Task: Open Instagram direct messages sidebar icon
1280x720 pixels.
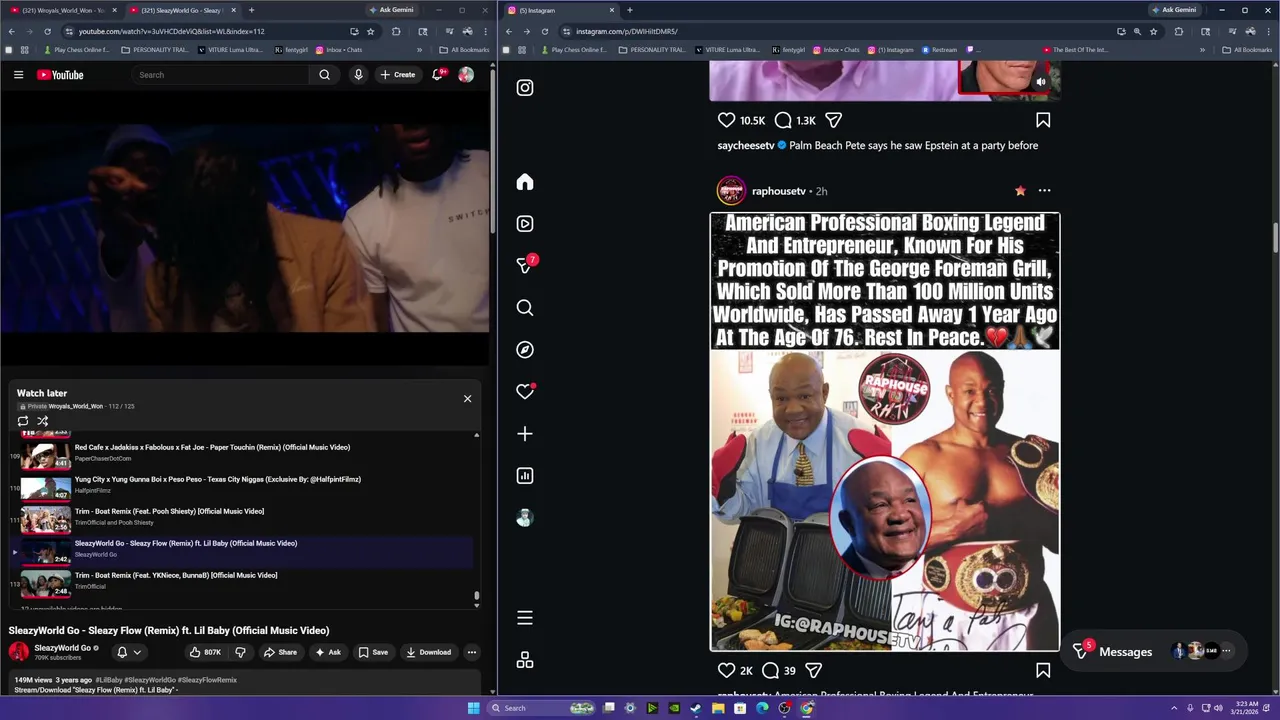Action: coord(525,265)
